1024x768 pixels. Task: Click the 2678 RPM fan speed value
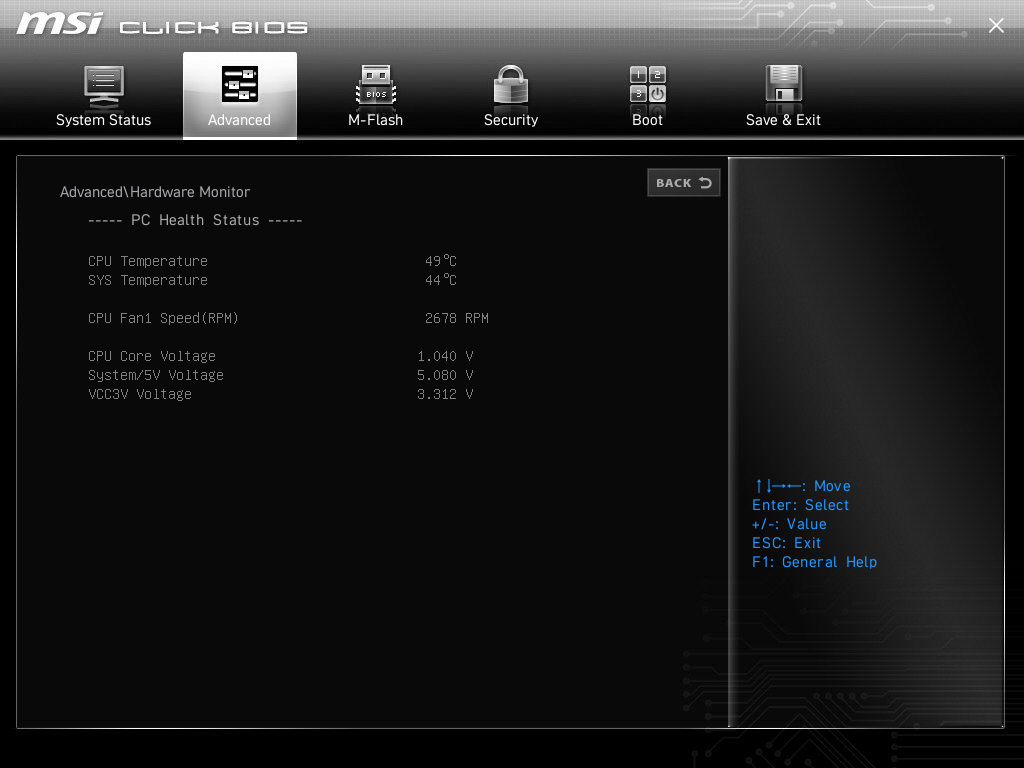coord(456,318)
